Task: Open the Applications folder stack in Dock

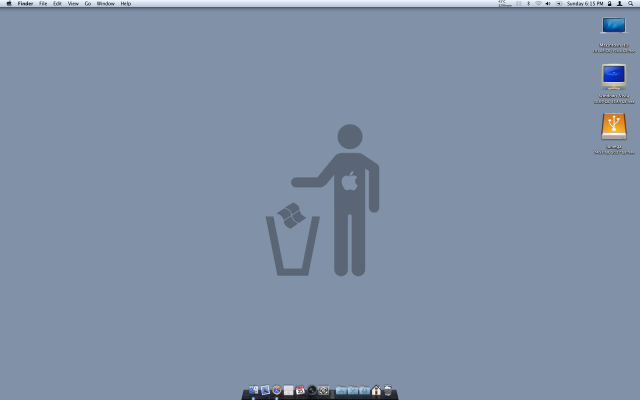Action: click(341, 391)
